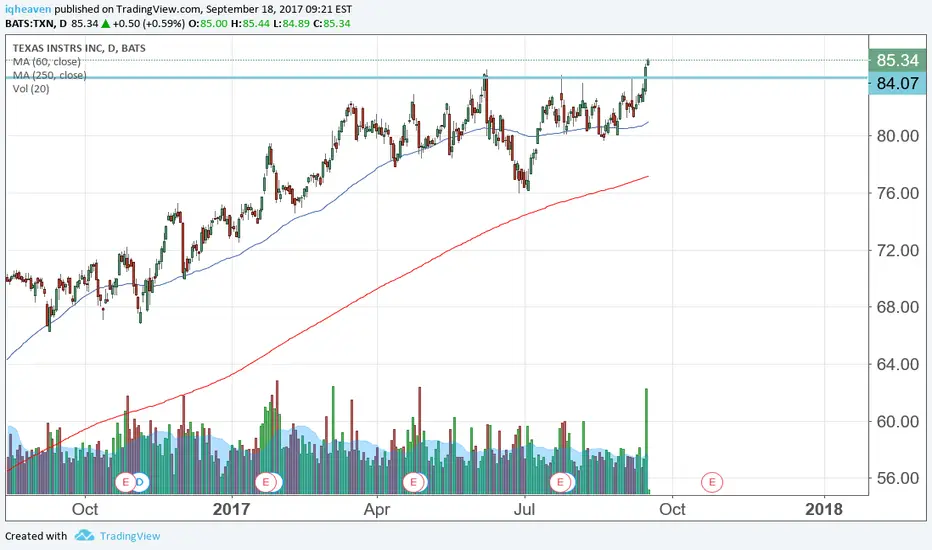Click the earnings E marker below Apr candles

point(414,482)
